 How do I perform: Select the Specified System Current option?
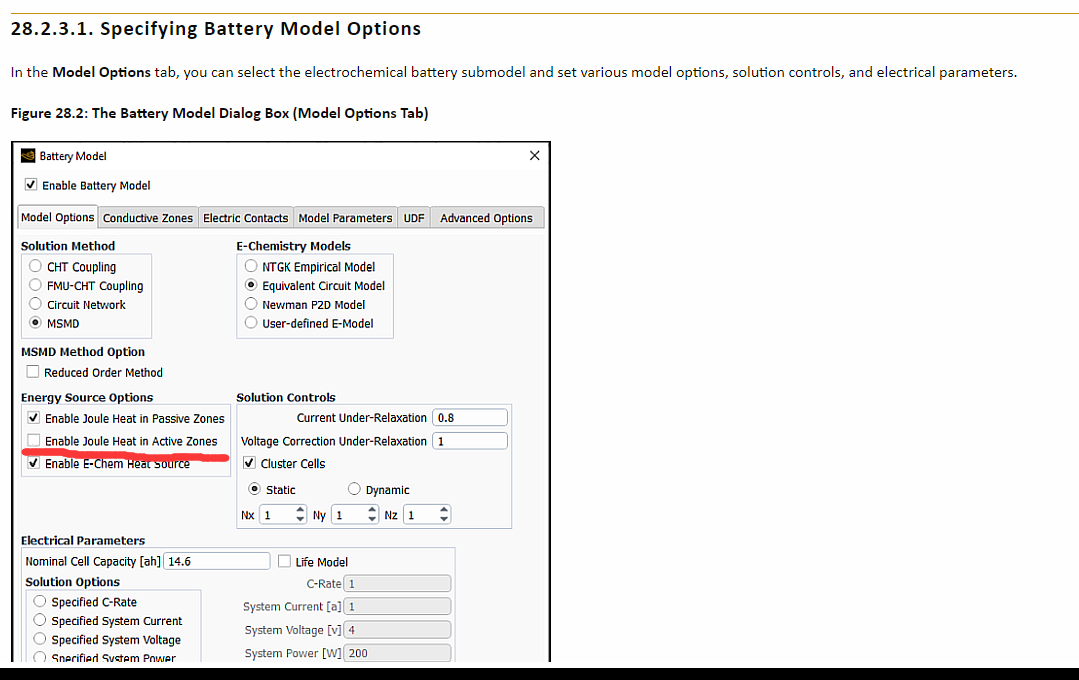[40, 620]
